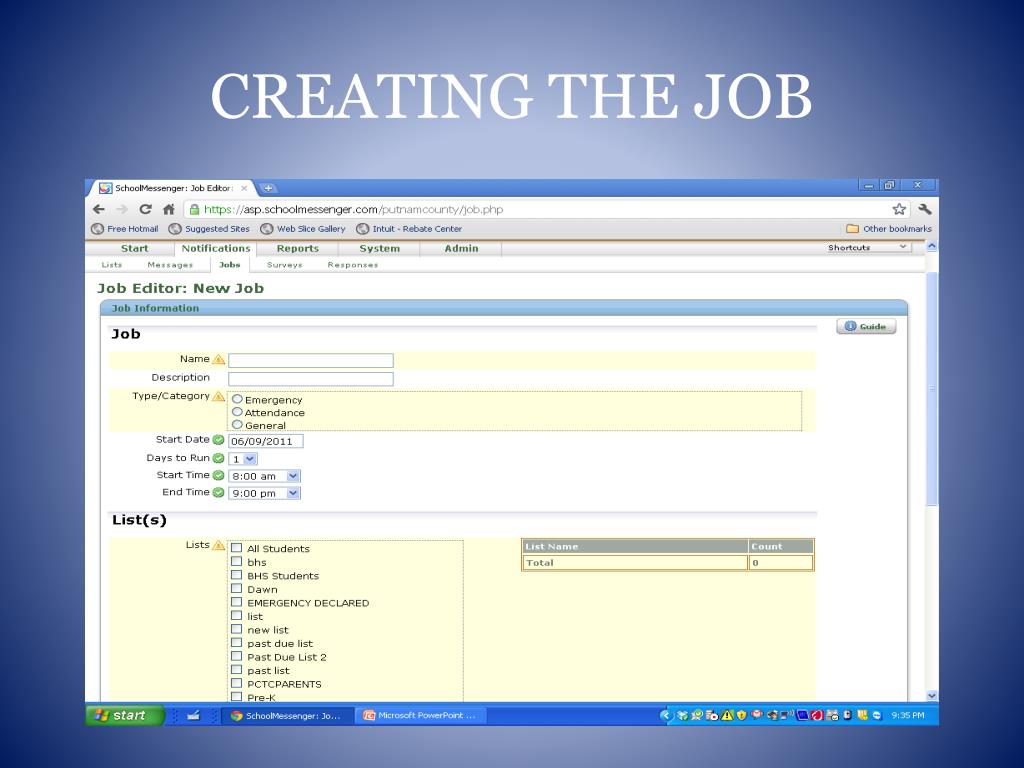
Task: Switch to the Messages sub-tab
Action: pos(170,264)
